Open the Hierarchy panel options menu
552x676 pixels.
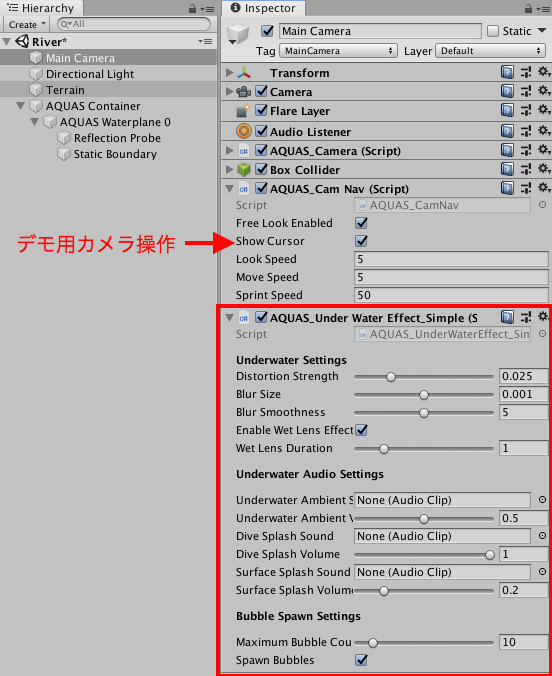[207, 9]
